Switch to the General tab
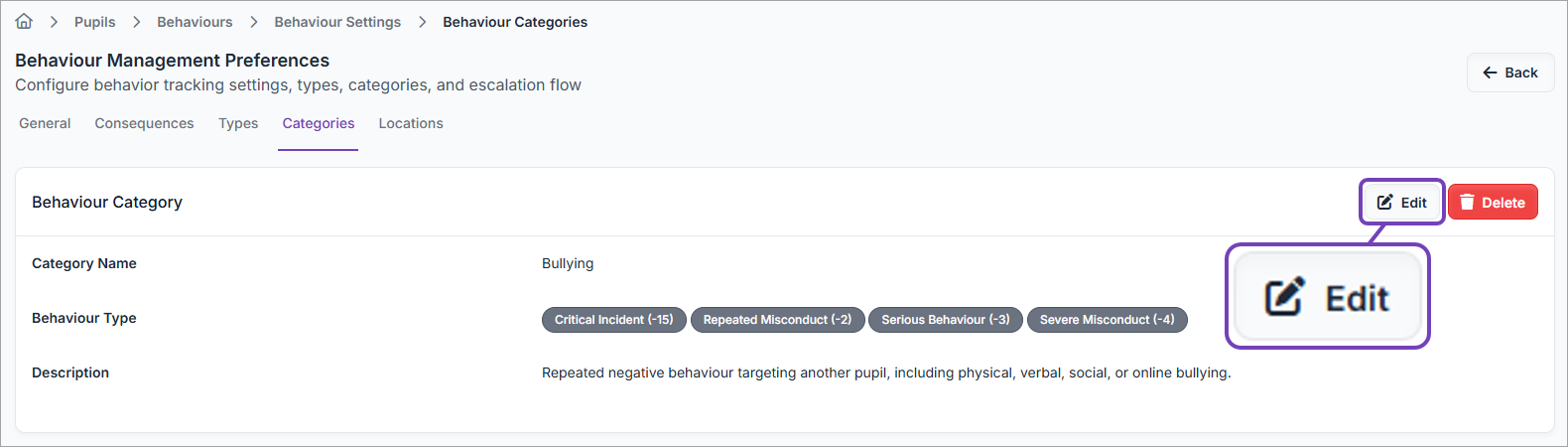The height and width of the screenshot is (447, 1568). point(45,123)
